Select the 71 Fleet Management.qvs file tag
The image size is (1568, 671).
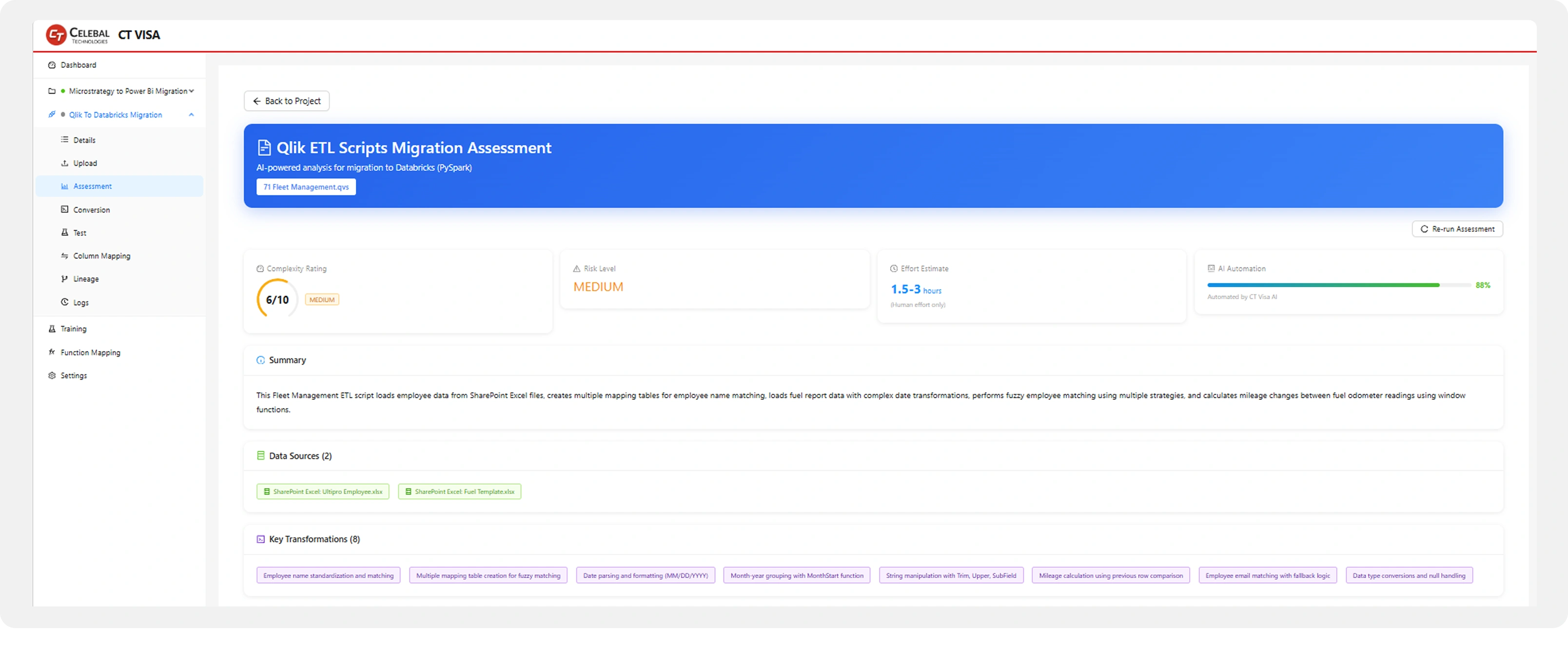pyautogui.click(x=306, y=187)
